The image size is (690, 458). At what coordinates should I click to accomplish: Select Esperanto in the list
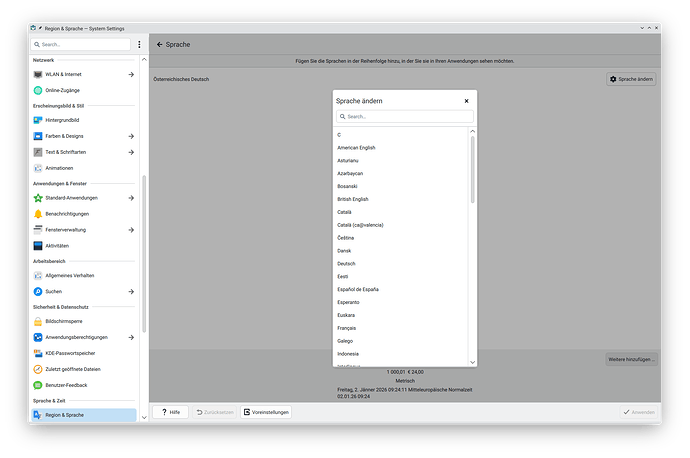[401, 302]
